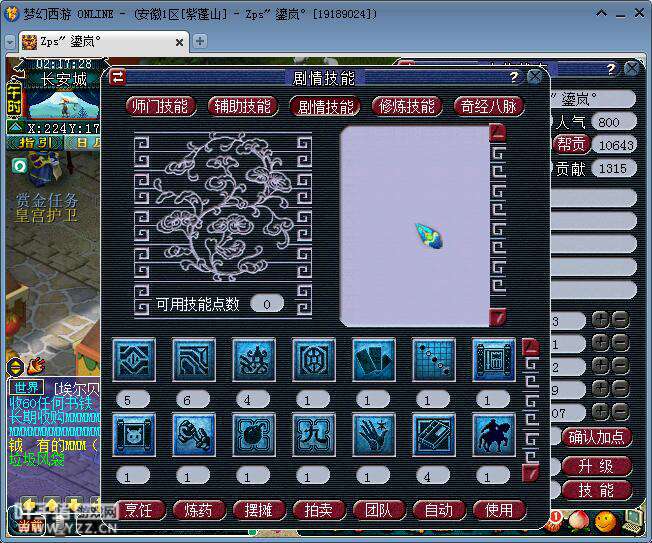Select the Zps 鎏岚 client tab
652x543 pixels.
[103, 42]
